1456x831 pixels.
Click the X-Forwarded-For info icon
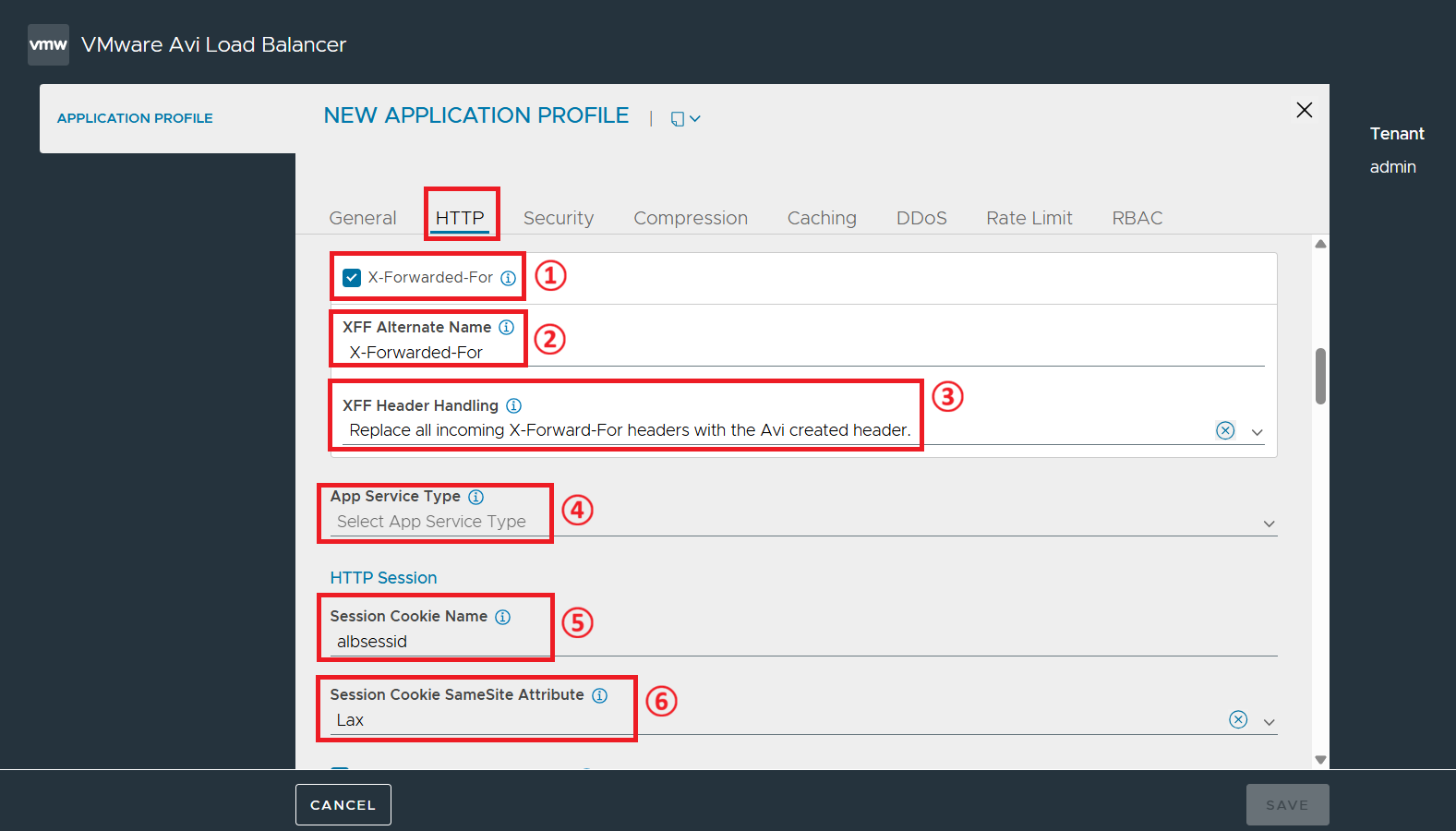click(x=509, y=278)
